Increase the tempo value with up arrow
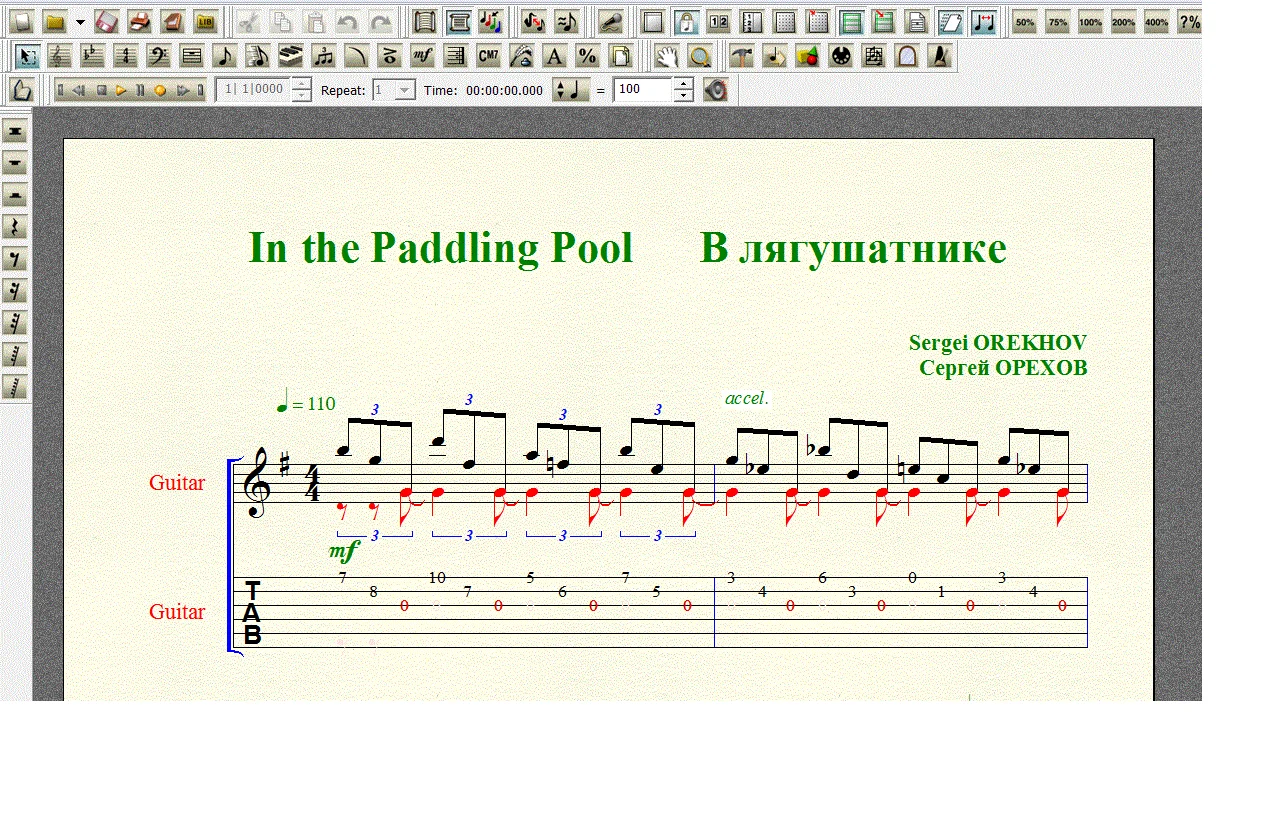The height and width of the screenshot is (817, 1274). [x=683, y=84]
